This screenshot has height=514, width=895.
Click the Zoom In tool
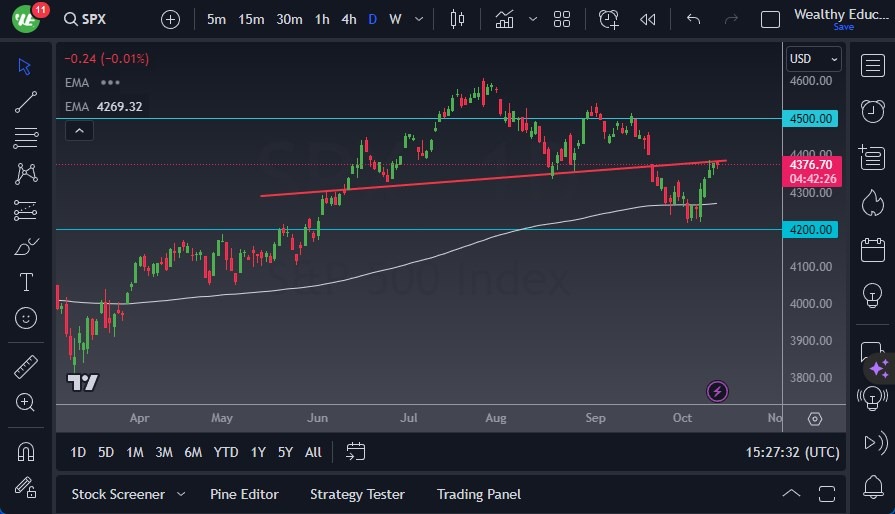point(26,402)
